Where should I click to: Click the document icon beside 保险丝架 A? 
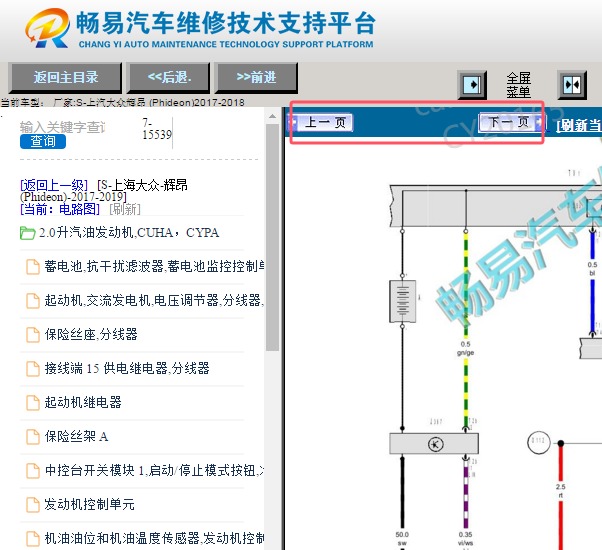click(x=33, y=437)
